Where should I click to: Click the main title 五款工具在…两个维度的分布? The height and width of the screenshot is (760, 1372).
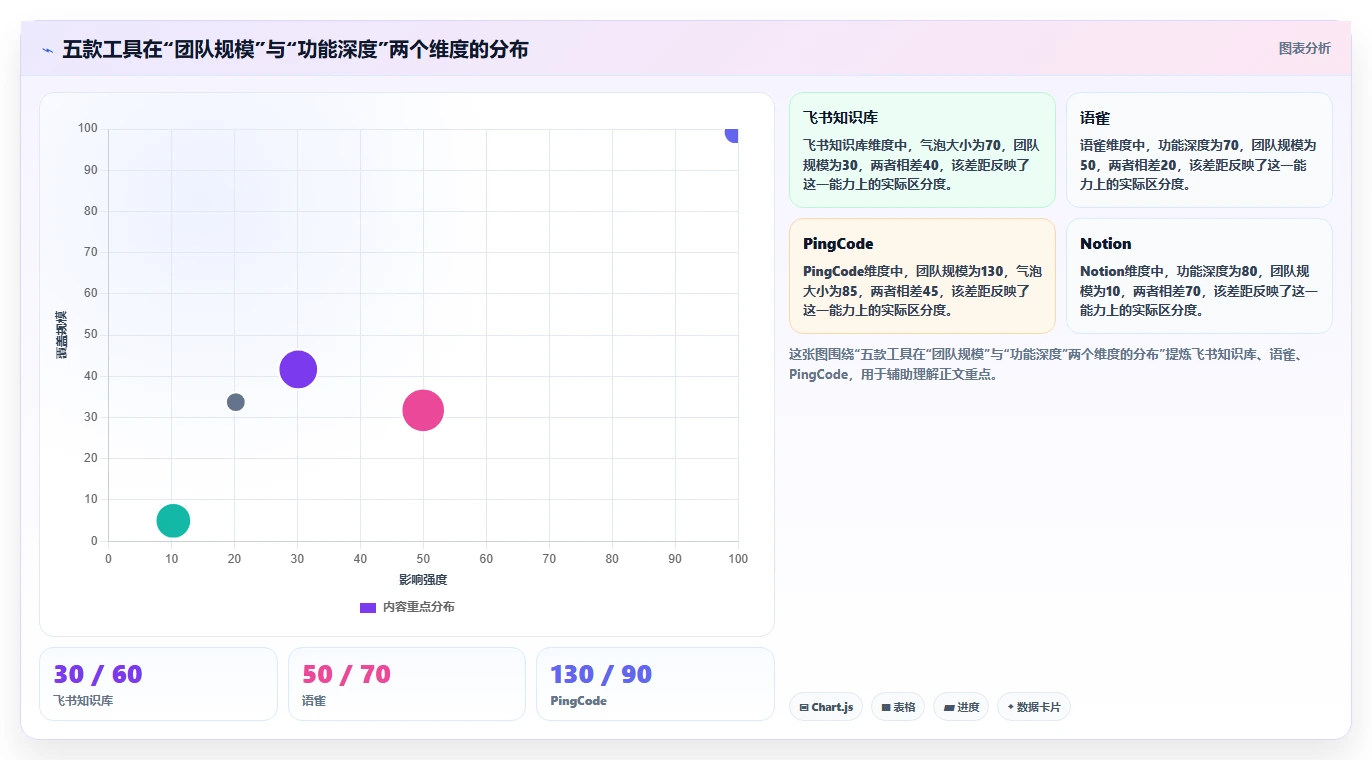tap(295, 49)
